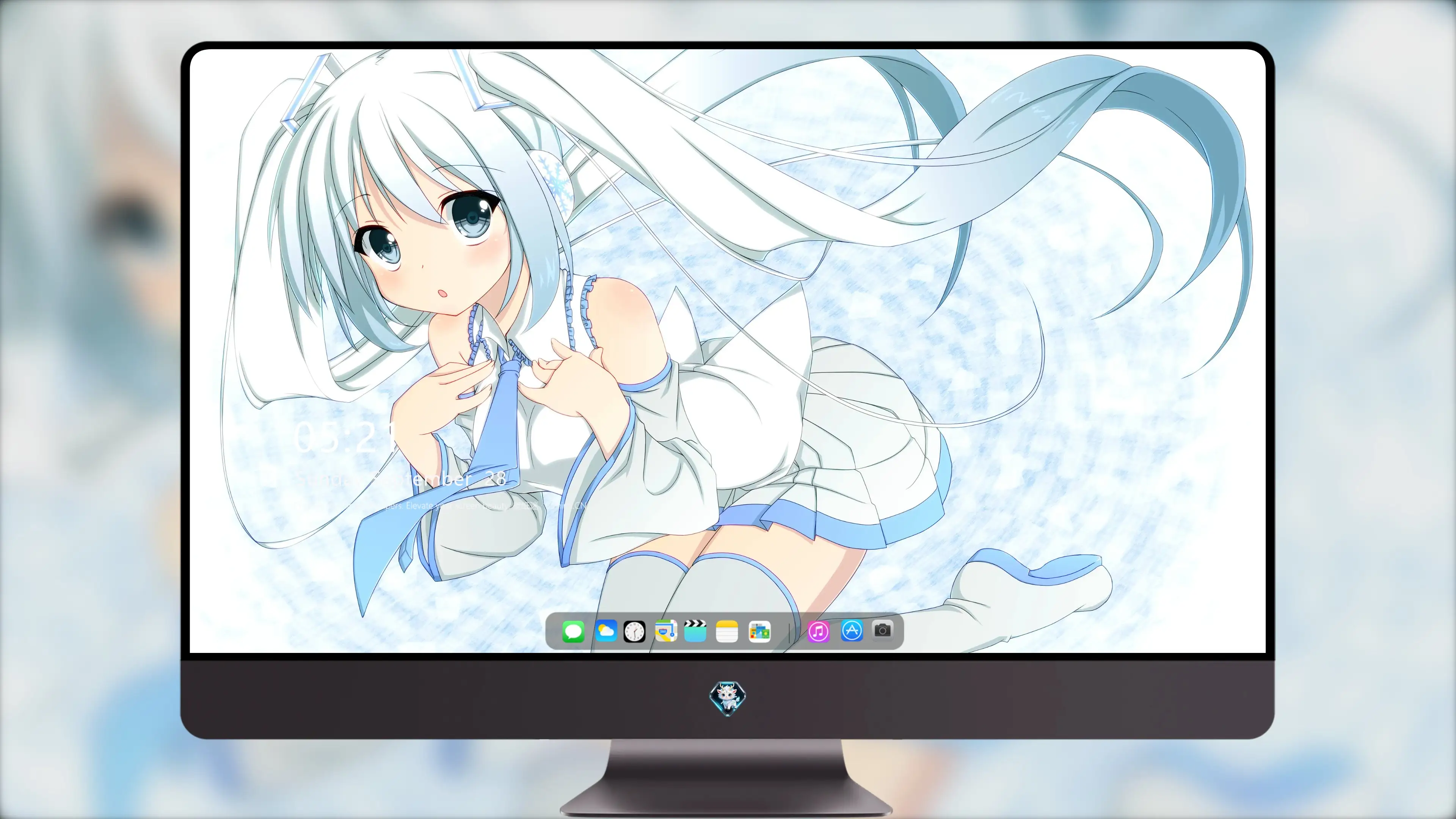Open the App Store from the dock

[x=852, y=630]
